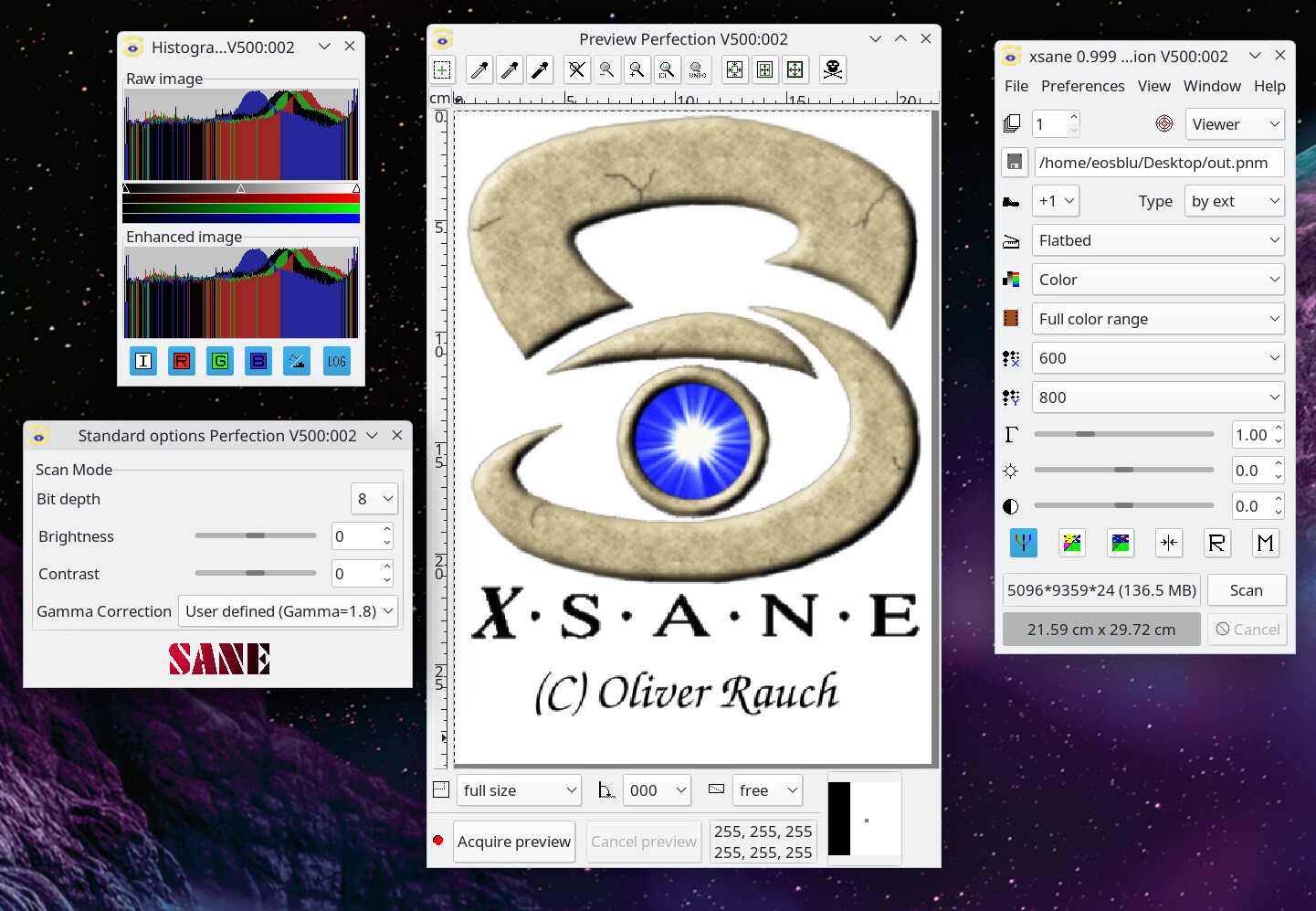
Task: Toggle the RGB default enhancement button
Action: (1024, 543)
